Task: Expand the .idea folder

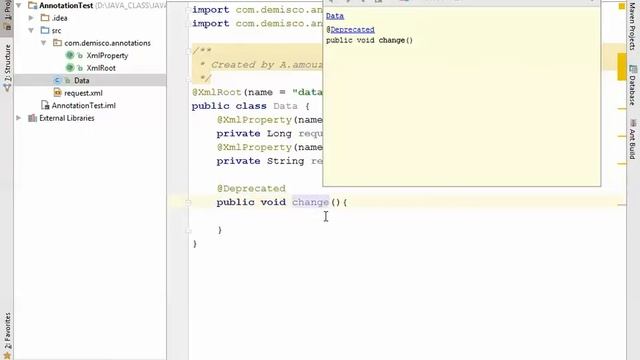Action: click(31, 18)
